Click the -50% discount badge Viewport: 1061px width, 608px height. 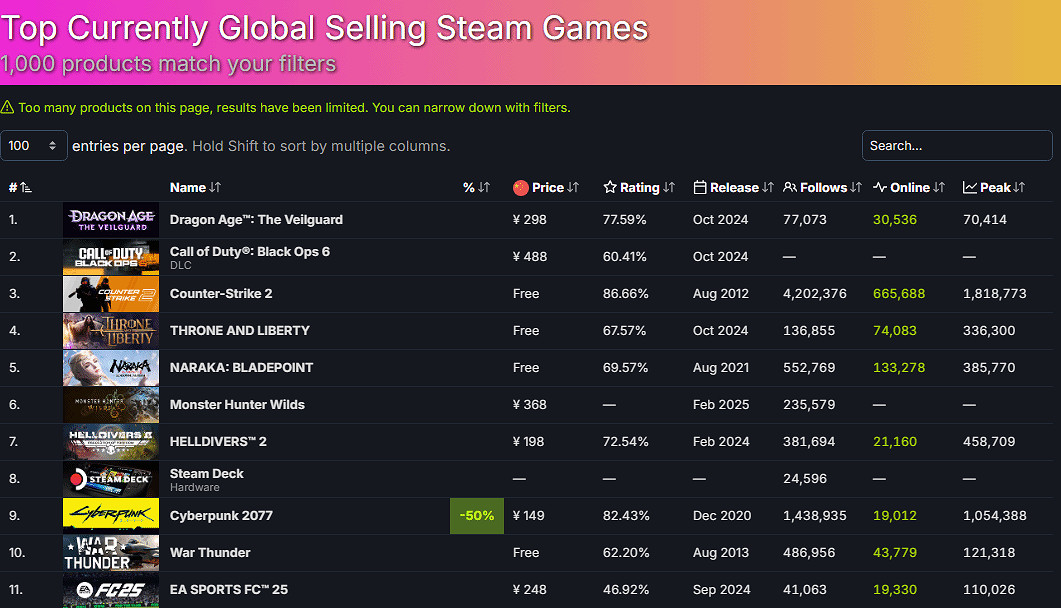click(x=476, y=515)
